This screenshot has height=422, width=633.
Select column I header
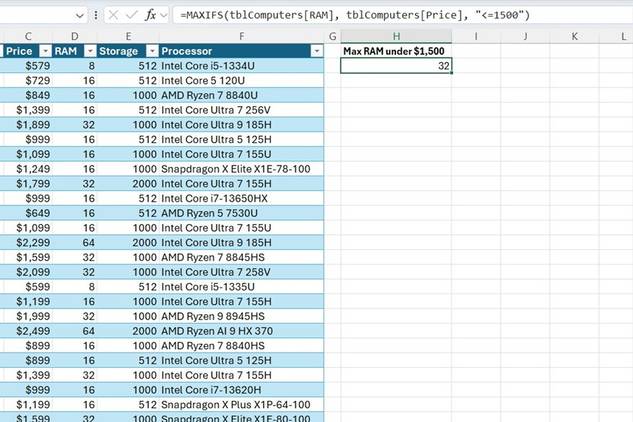coord(476,36)
